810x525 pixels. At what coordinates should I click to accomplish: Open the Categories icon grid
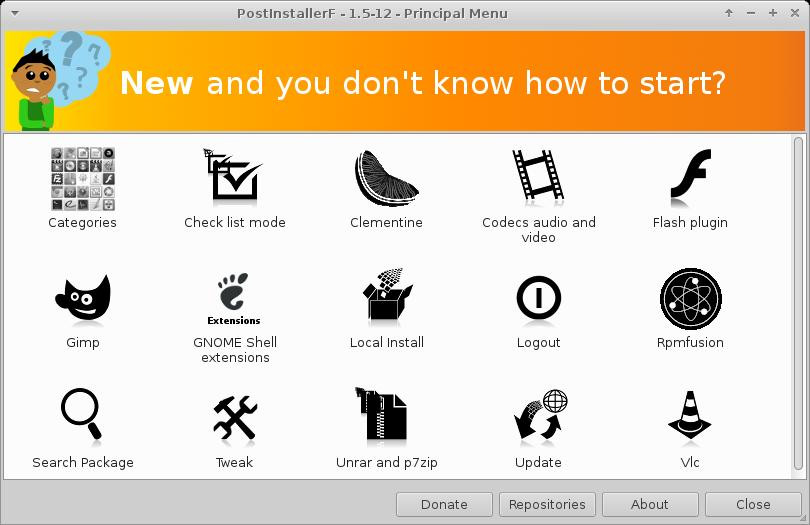[x=83, y=179]
